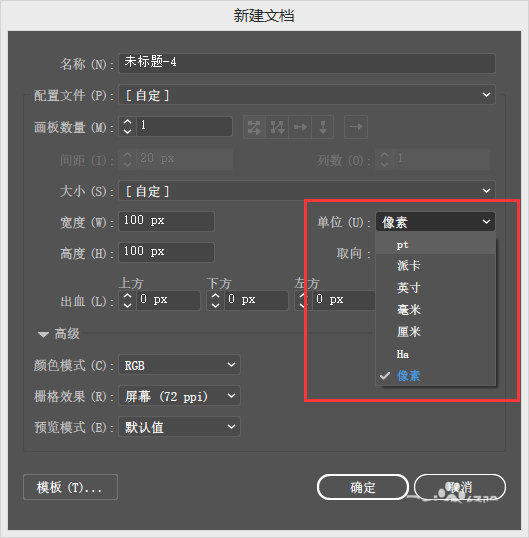Select the grid by column artboard layout icon
This screenshot has height=538, width=529.
277,127
